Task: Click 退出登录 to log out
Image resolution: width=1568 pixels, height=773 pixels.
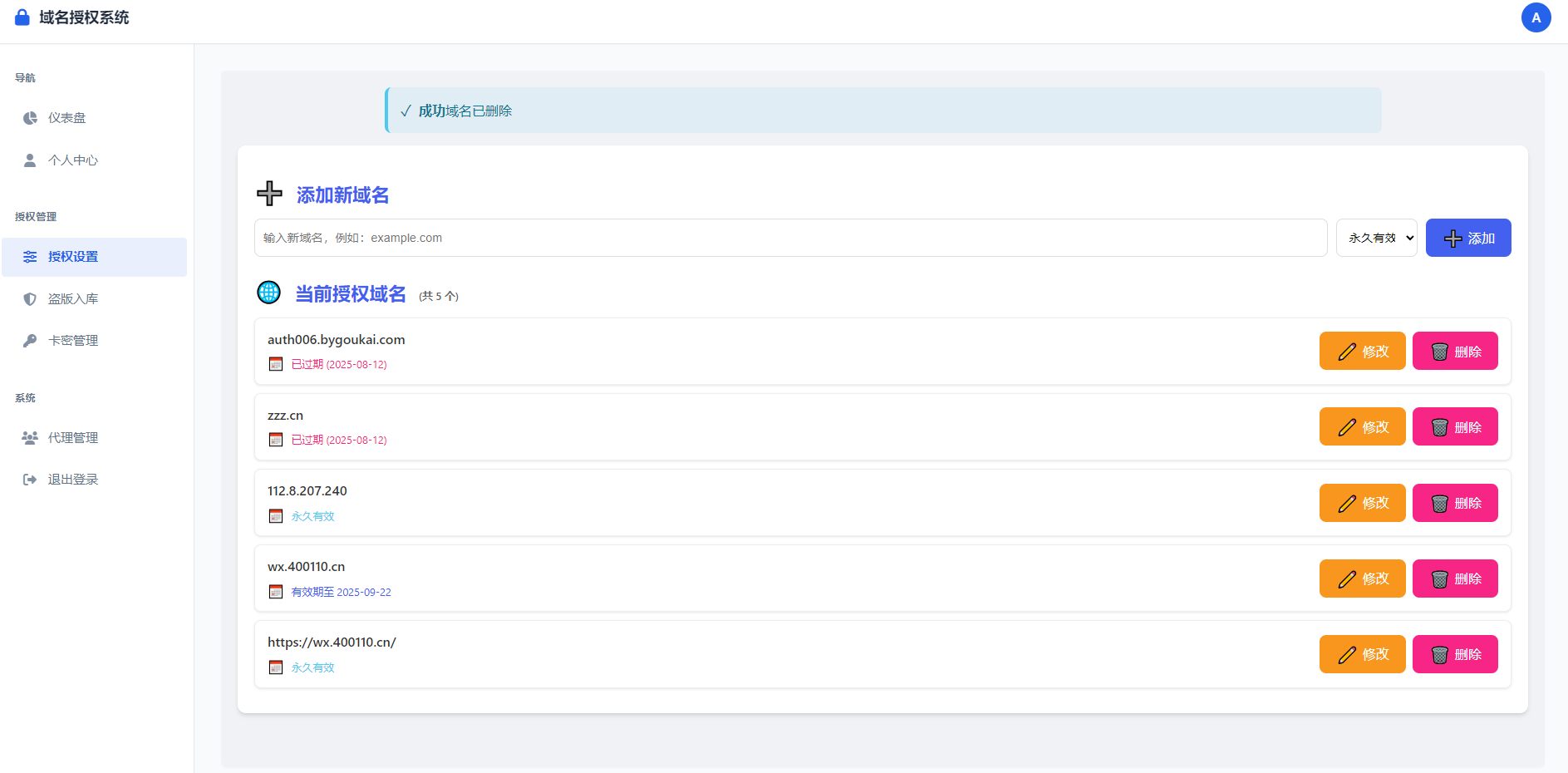Action: pos(73,480)
